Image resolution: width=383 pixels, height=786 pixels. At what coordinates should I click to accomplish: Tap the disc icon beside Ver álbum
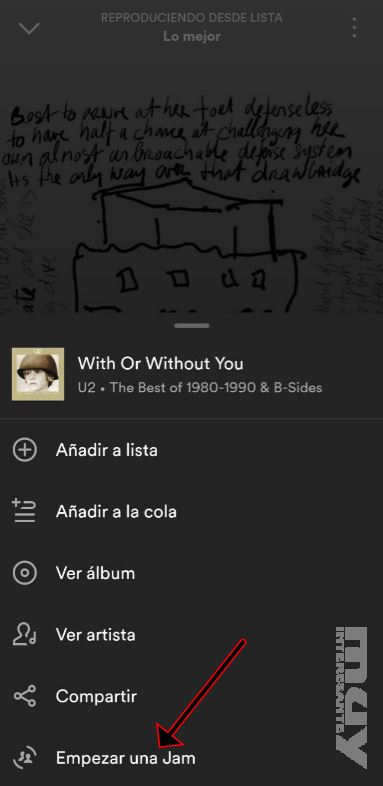click(25, 573)
